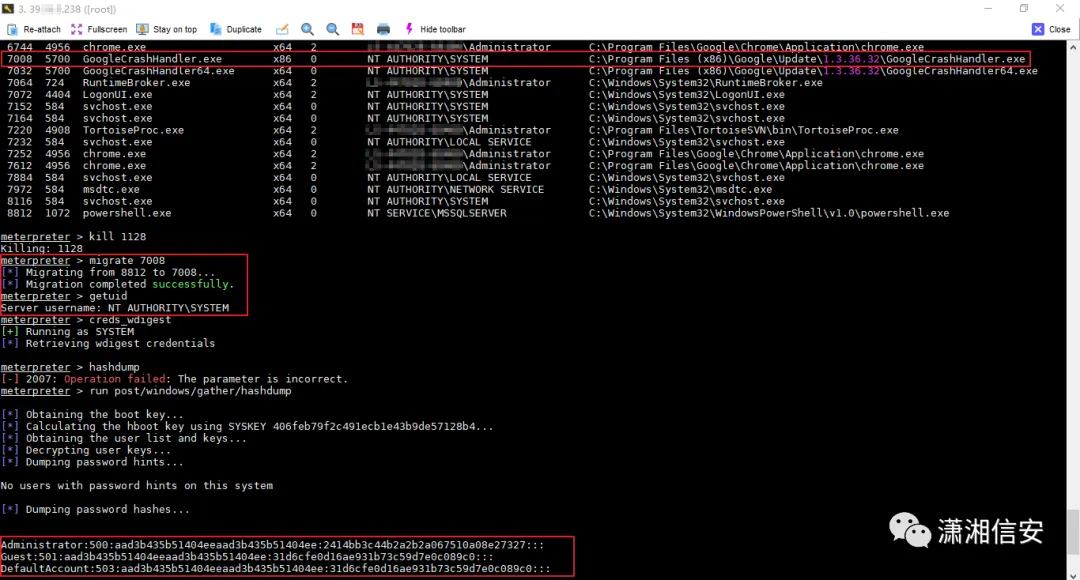Click the 'Killing: 1128' output line
The height and width of the screenshot is (580, 1080).
coord(41,249)
